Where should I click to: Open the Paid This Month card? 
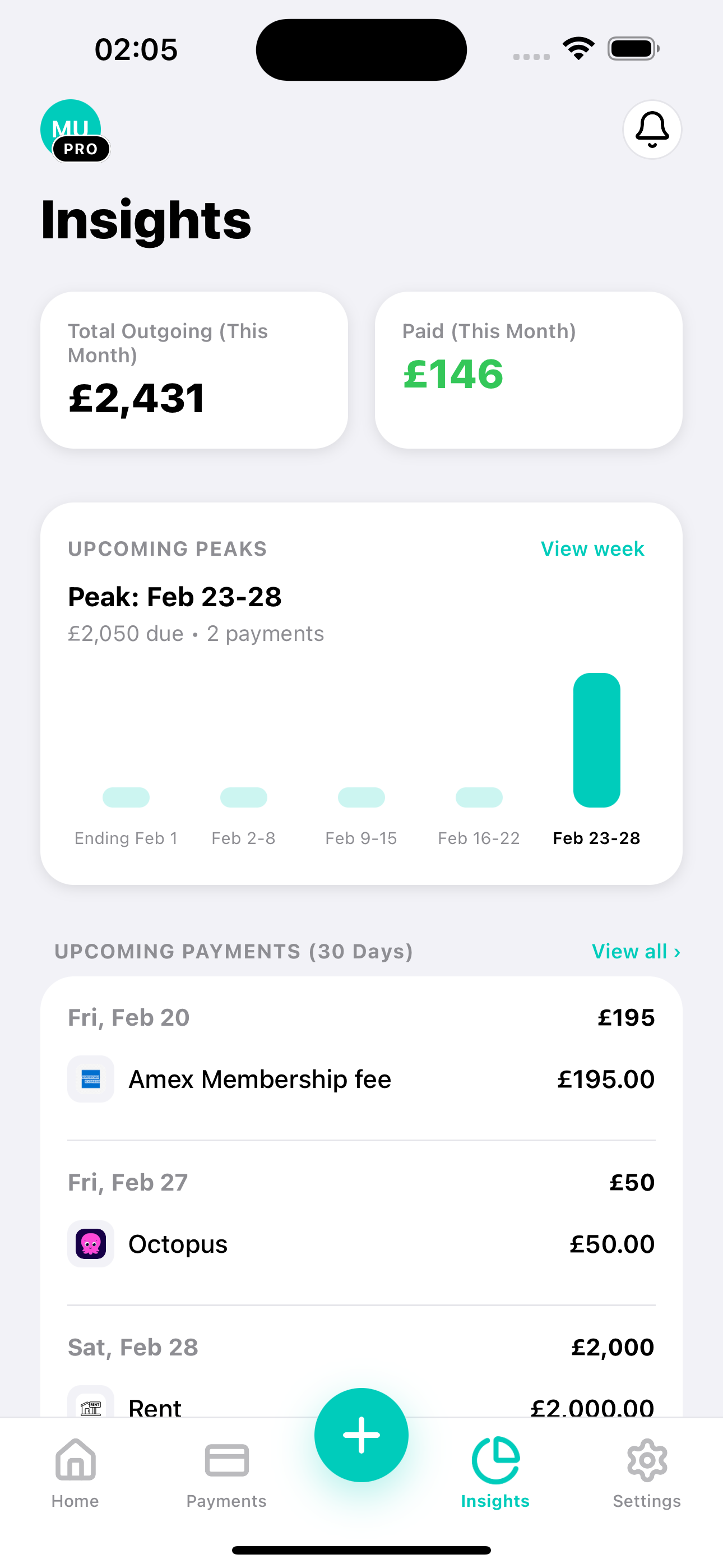(529, 370)
